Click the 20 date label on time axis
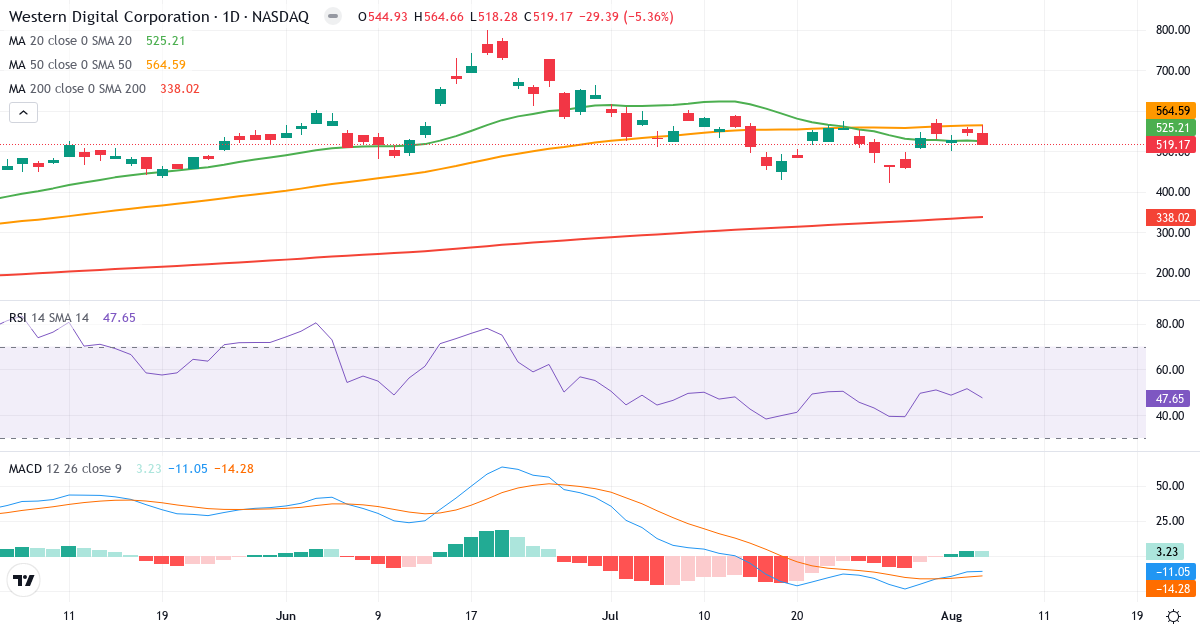The width and height of the screenshot is (1200, 630). point(797,616)
